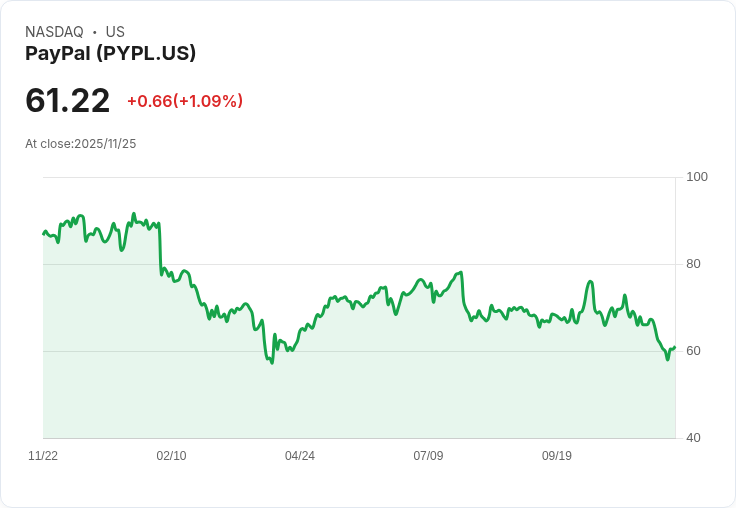The image size is (736, 508).
Task: Click the NASDAQ exchange label
Action: [54, 32]
